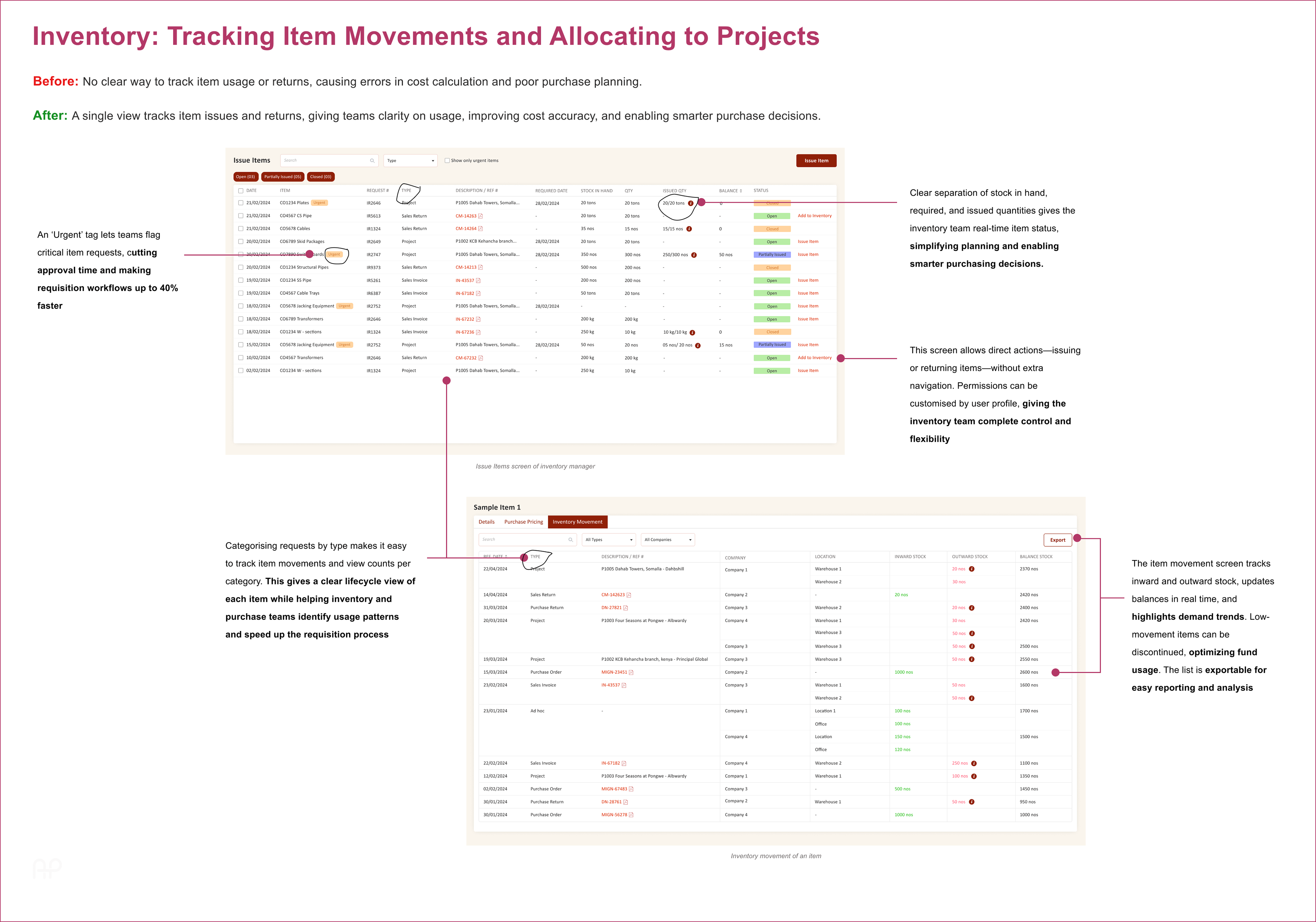Viewport: 1316px width, 922px height.
Task: Enable Show only urgent items checkbox
Action: [447, 160]
